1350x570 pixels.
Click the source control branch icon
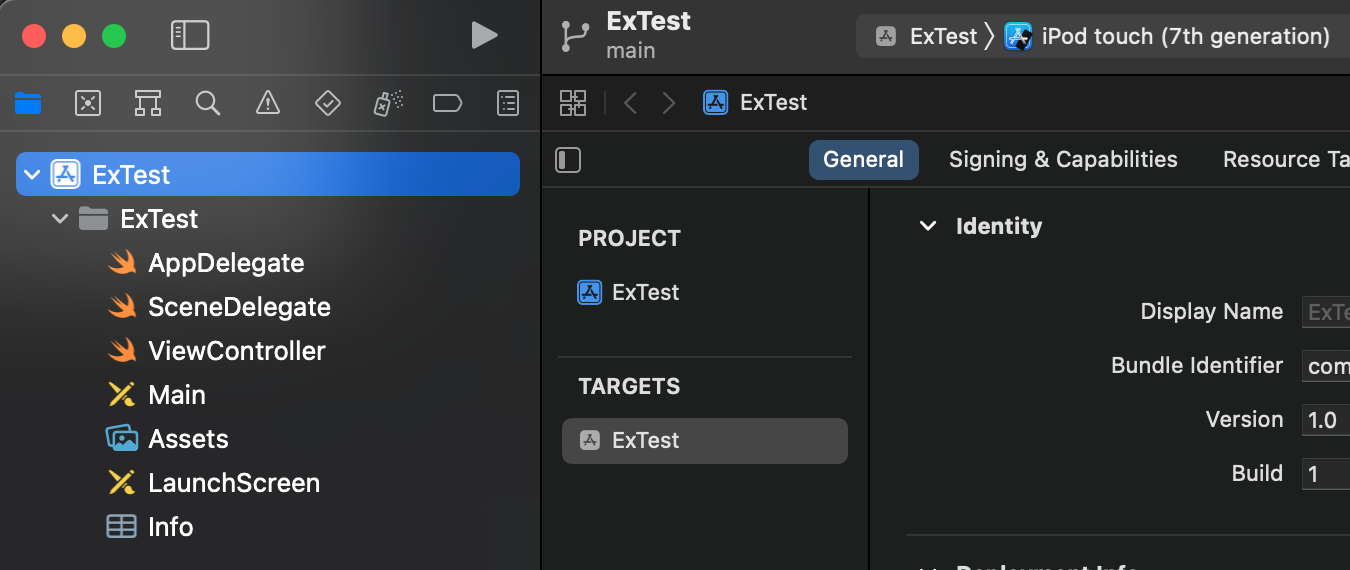(575, 36)
